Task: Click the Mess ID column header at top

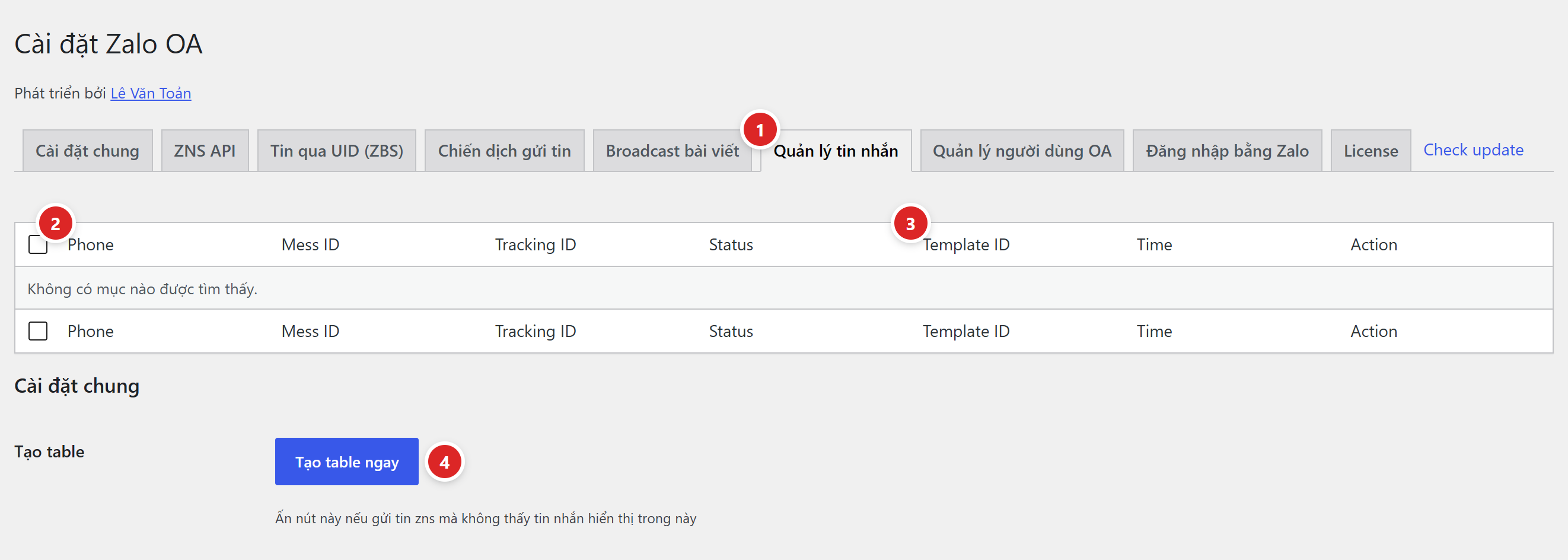Action: (310, 244)
